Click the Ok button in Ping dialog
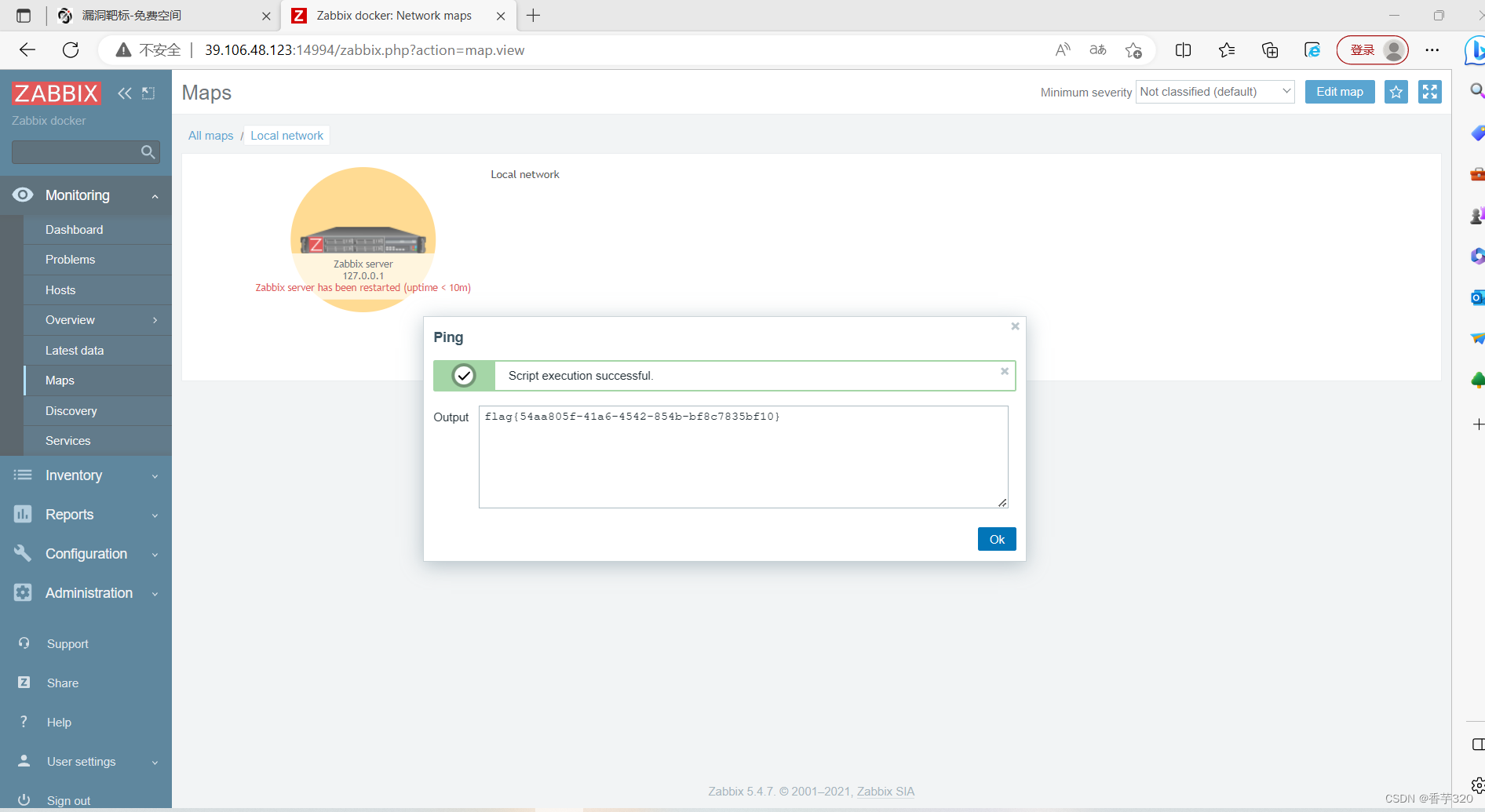 997,539
